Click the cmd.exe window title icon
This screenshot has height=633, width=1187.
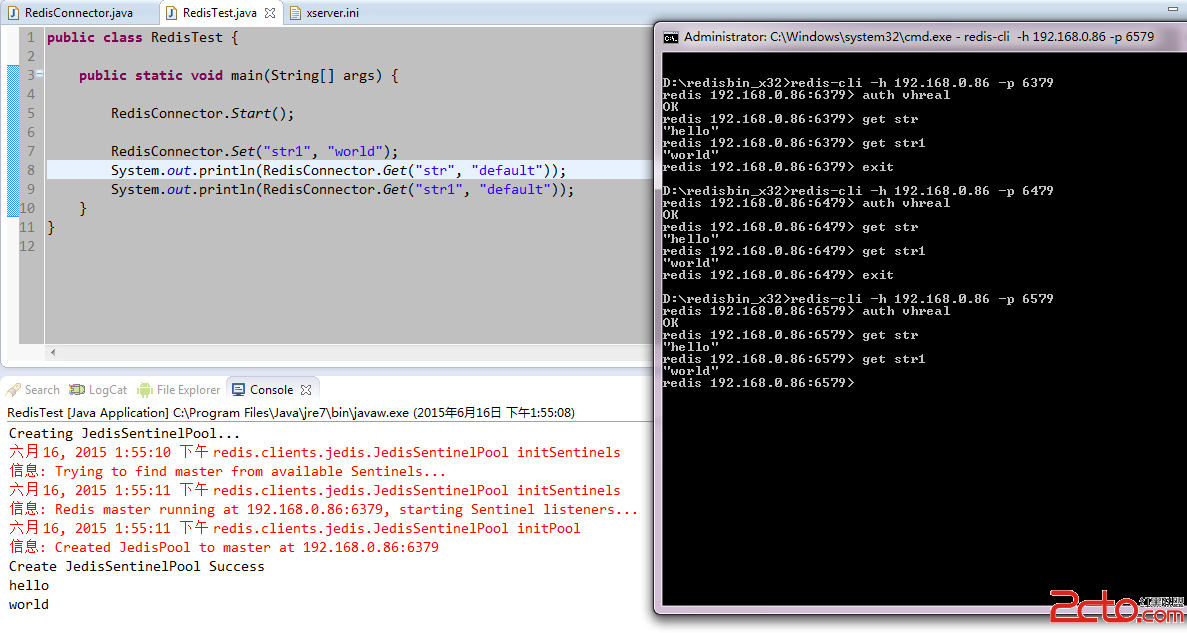pos(671,37)
